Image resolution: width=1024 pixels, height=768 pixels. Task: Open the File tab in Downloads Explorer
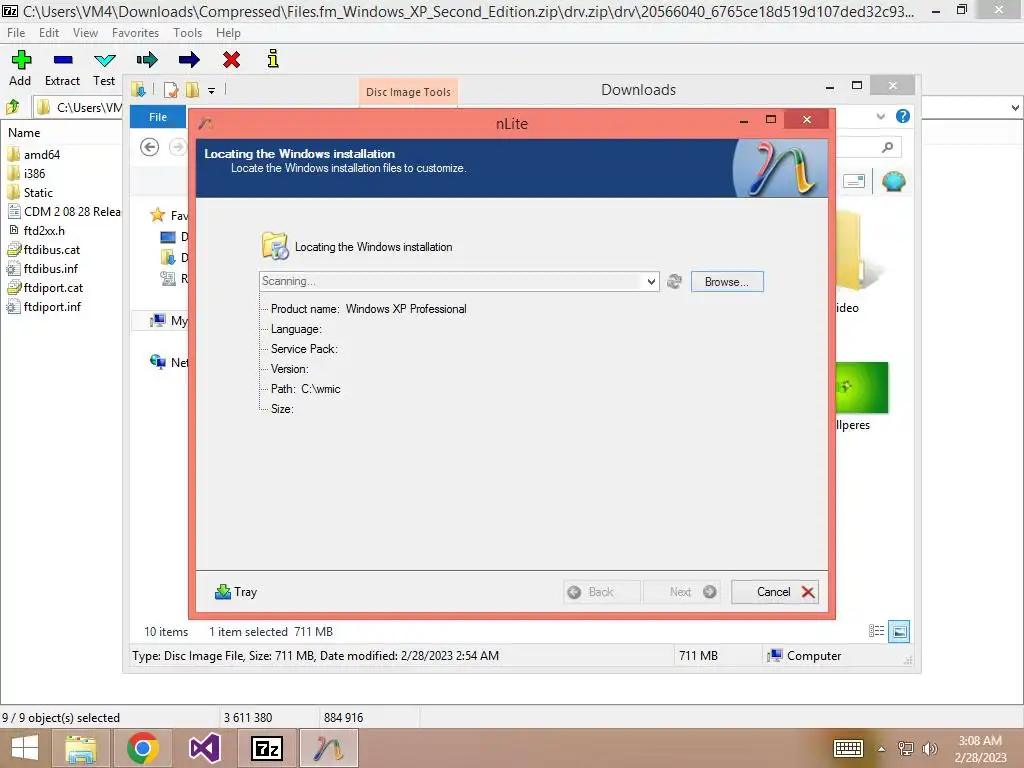(157, 117)
